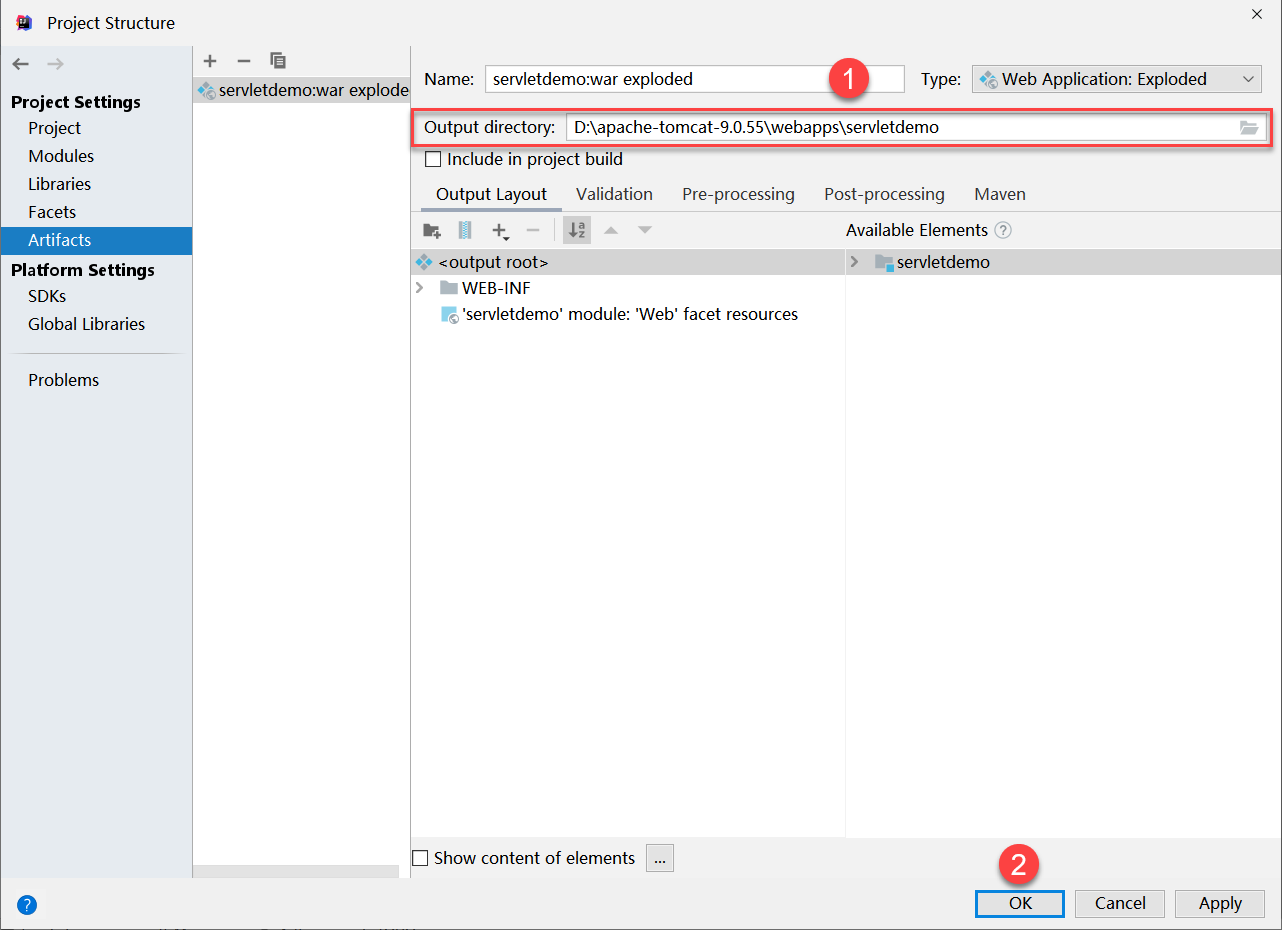This screenshot has height=930, width=1282.
Task: Open help for Available Elements
Action: click(1003, 230)
